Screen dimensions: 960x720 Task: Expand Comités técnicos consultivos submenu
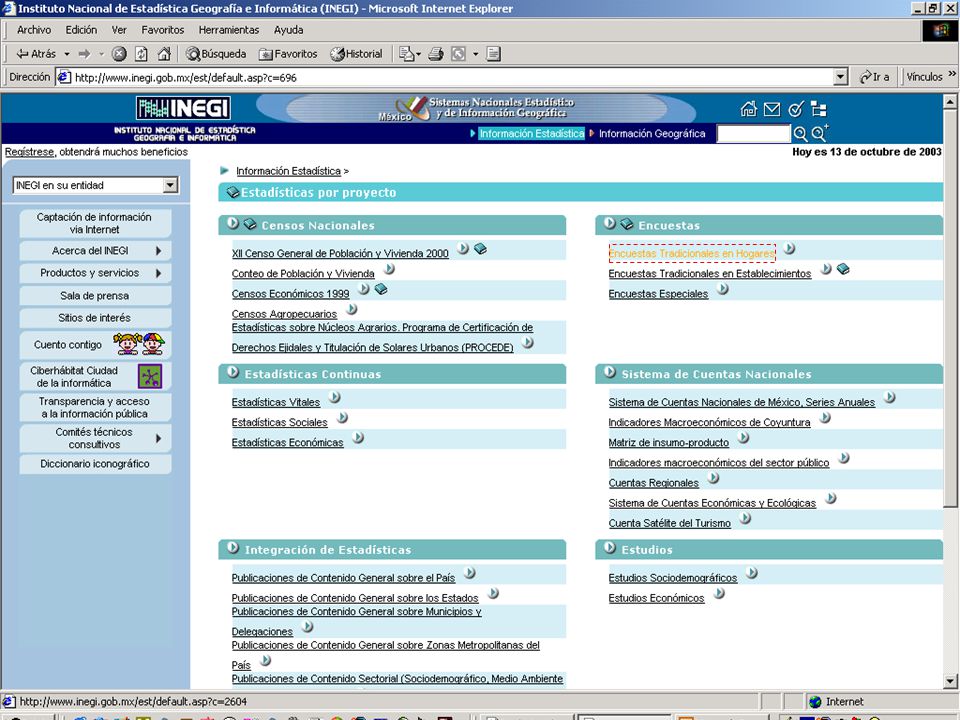[159, 438]
